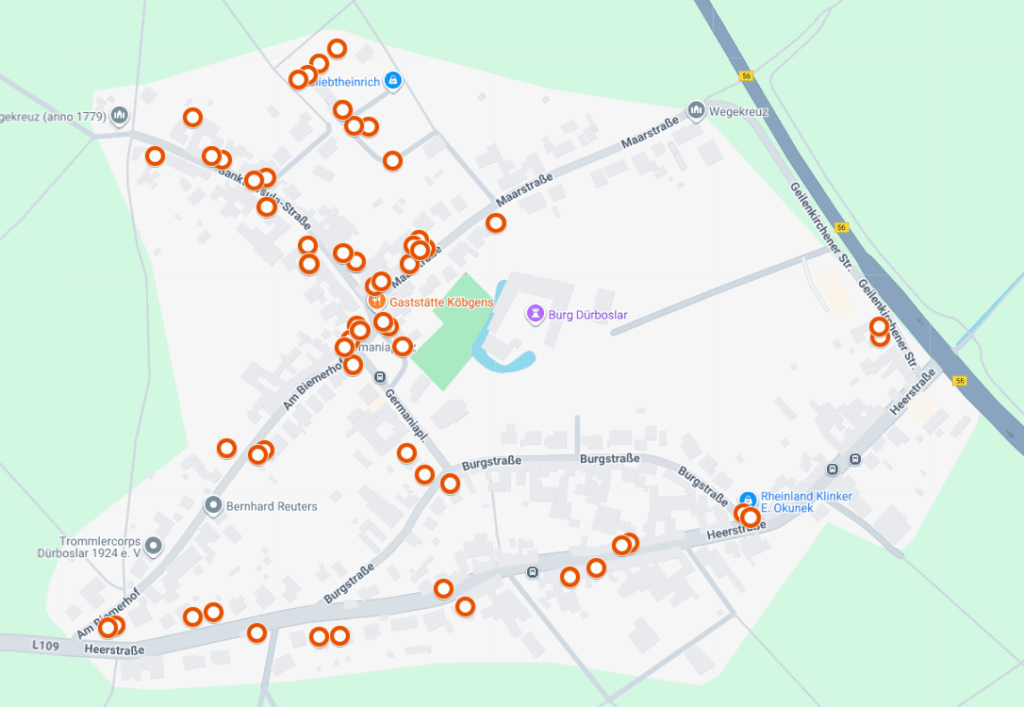Viewport: 1024px width, 707px height.
Task: Click the topmost orange marker near Liebtheinrich
Action: click(x=336, y=48)
